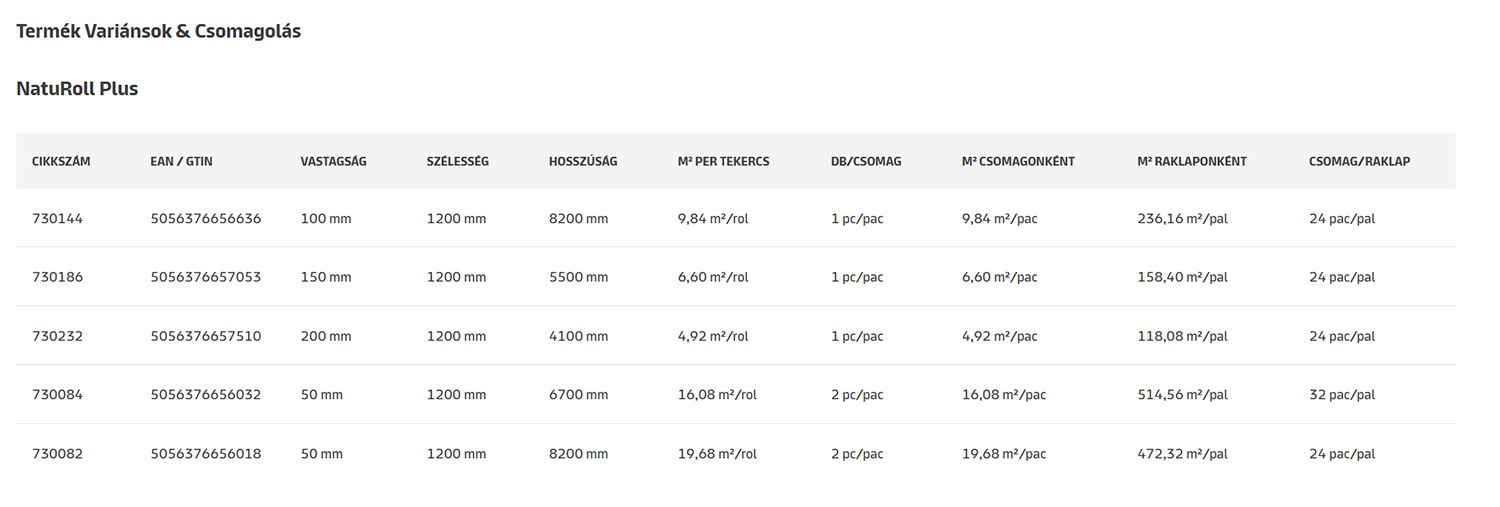Select the DB/CSOMAG column header
This screenshot has height=507, width=1500.
point(865,161)
